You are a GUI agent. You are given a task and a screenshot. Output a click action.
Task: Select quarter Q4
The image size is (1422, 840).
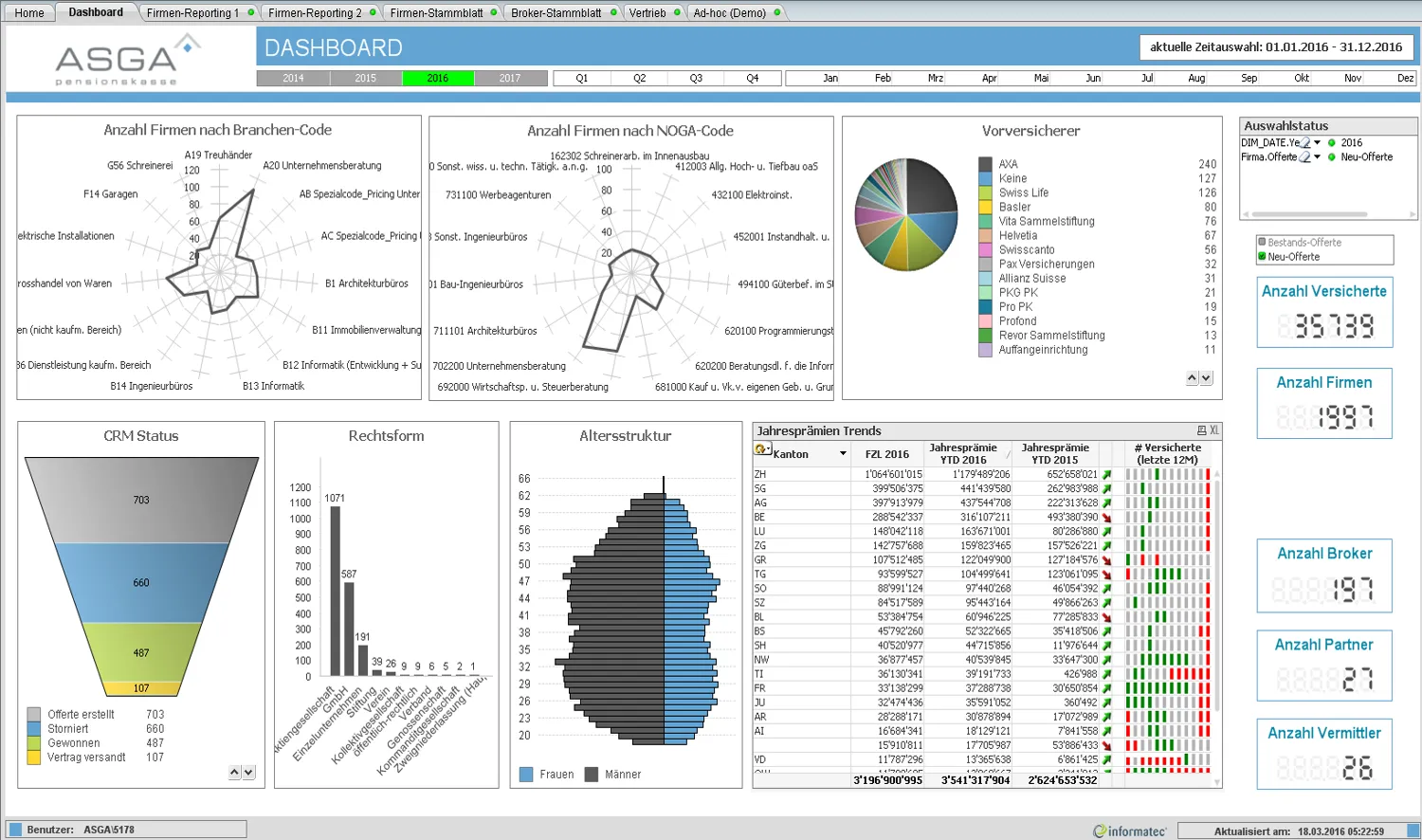pyautogui.click(x=753, y=79)
